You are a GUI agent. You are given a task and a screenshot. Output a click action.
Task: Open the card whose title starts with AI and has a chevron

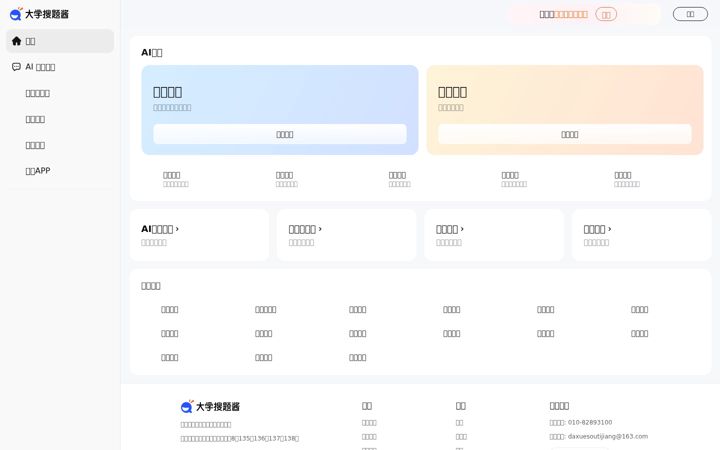pyautogui.click(x=199, y=235)
